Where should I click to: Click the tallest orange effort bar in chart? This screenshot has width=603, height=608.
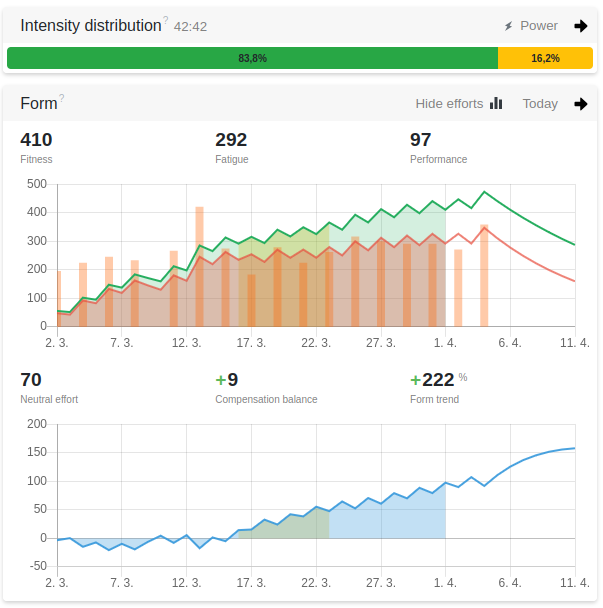tap(199, 266)
